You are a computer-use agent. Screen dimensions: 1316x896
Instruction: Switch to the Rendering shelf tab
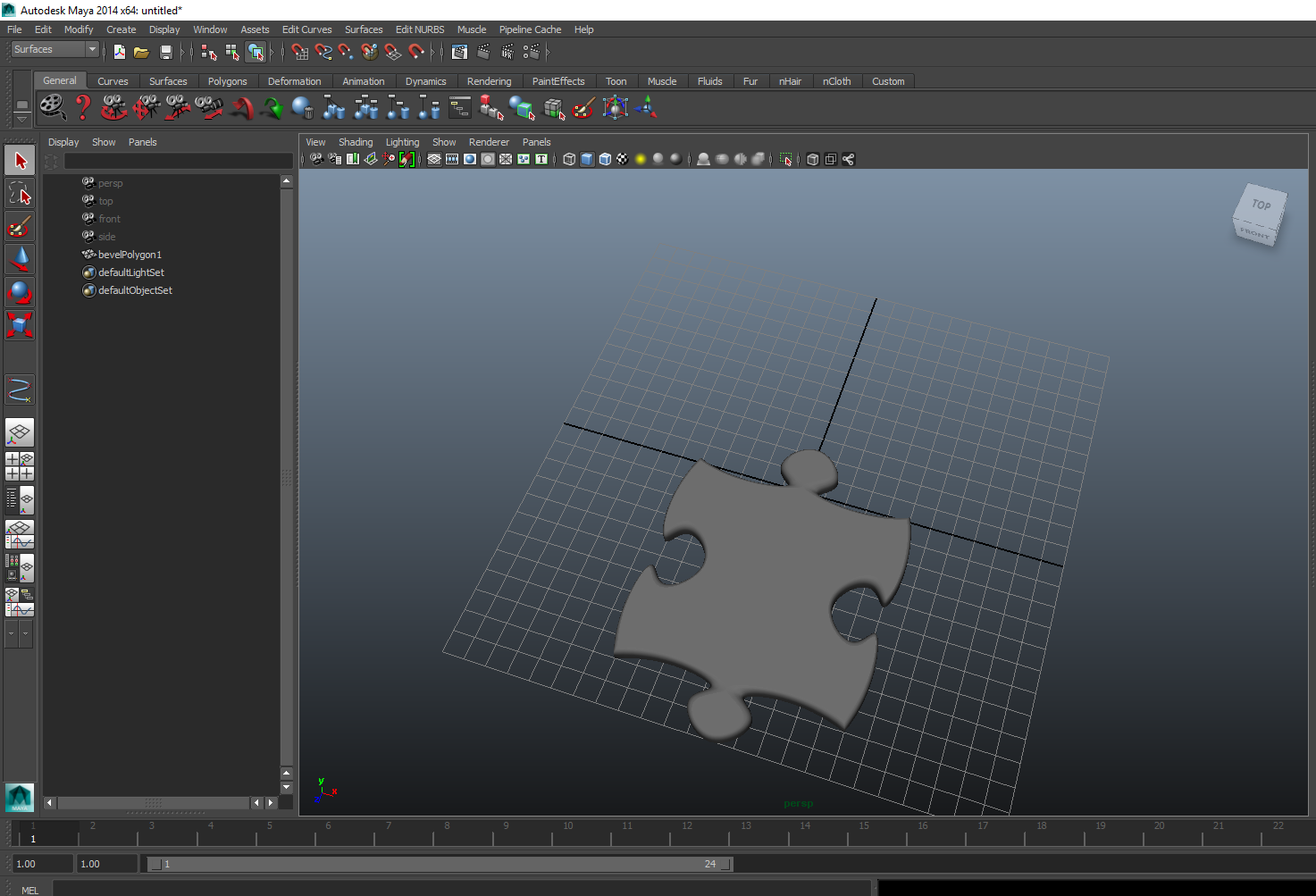(489, 81)
